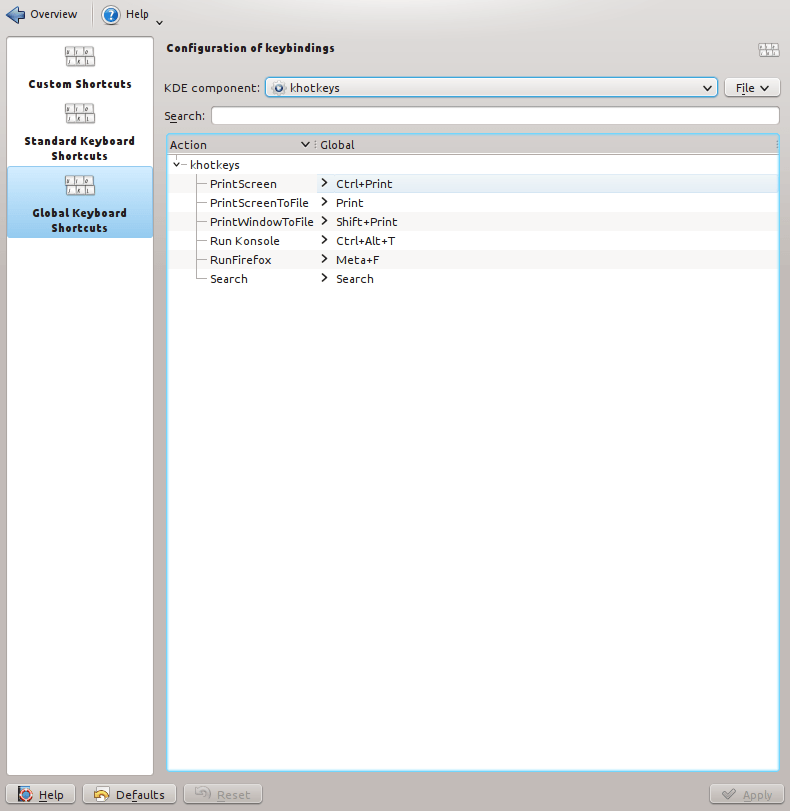Click into the Search input field

pos(495,115)
